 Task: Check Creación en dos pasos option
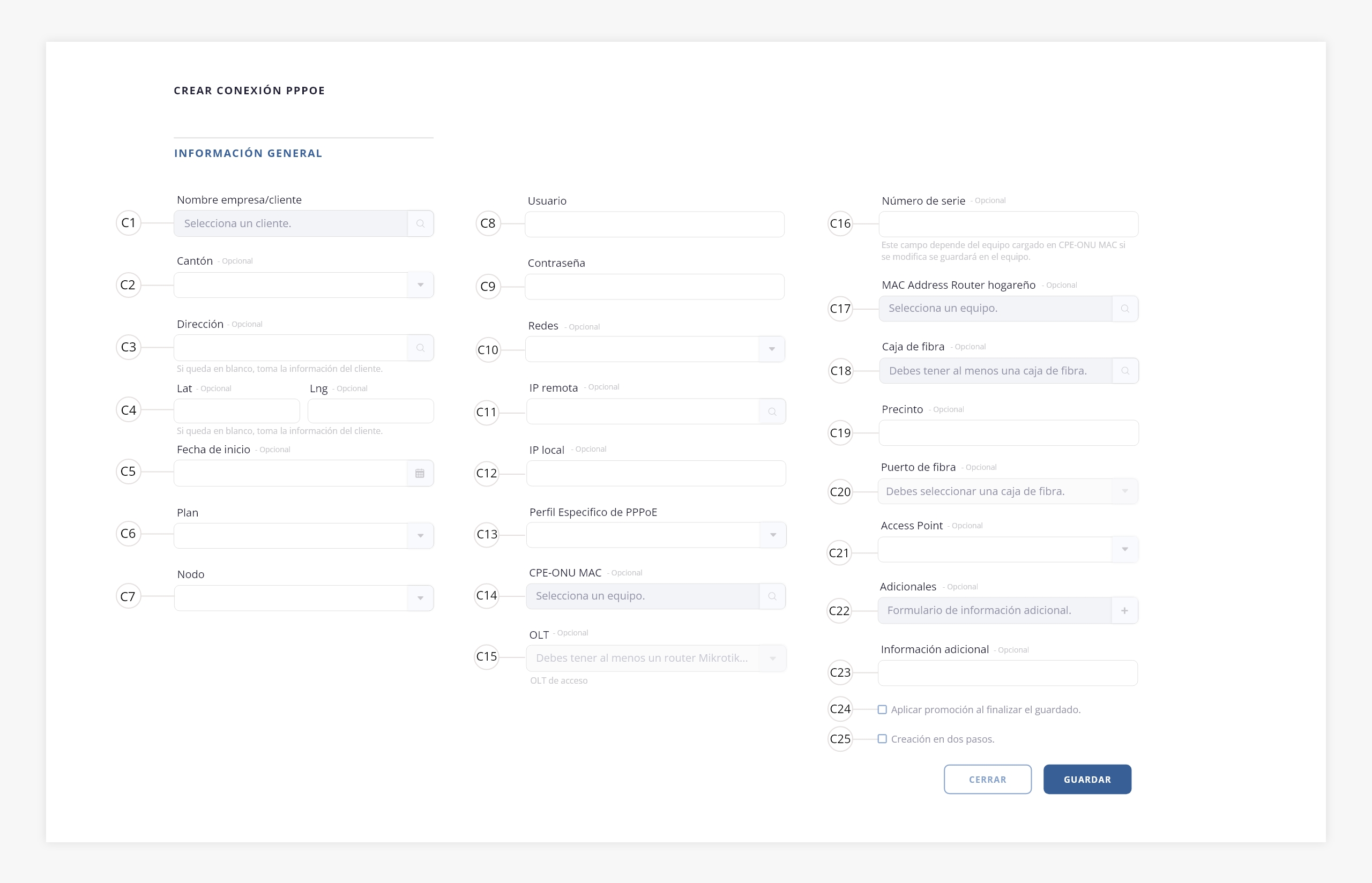point(882,739)
